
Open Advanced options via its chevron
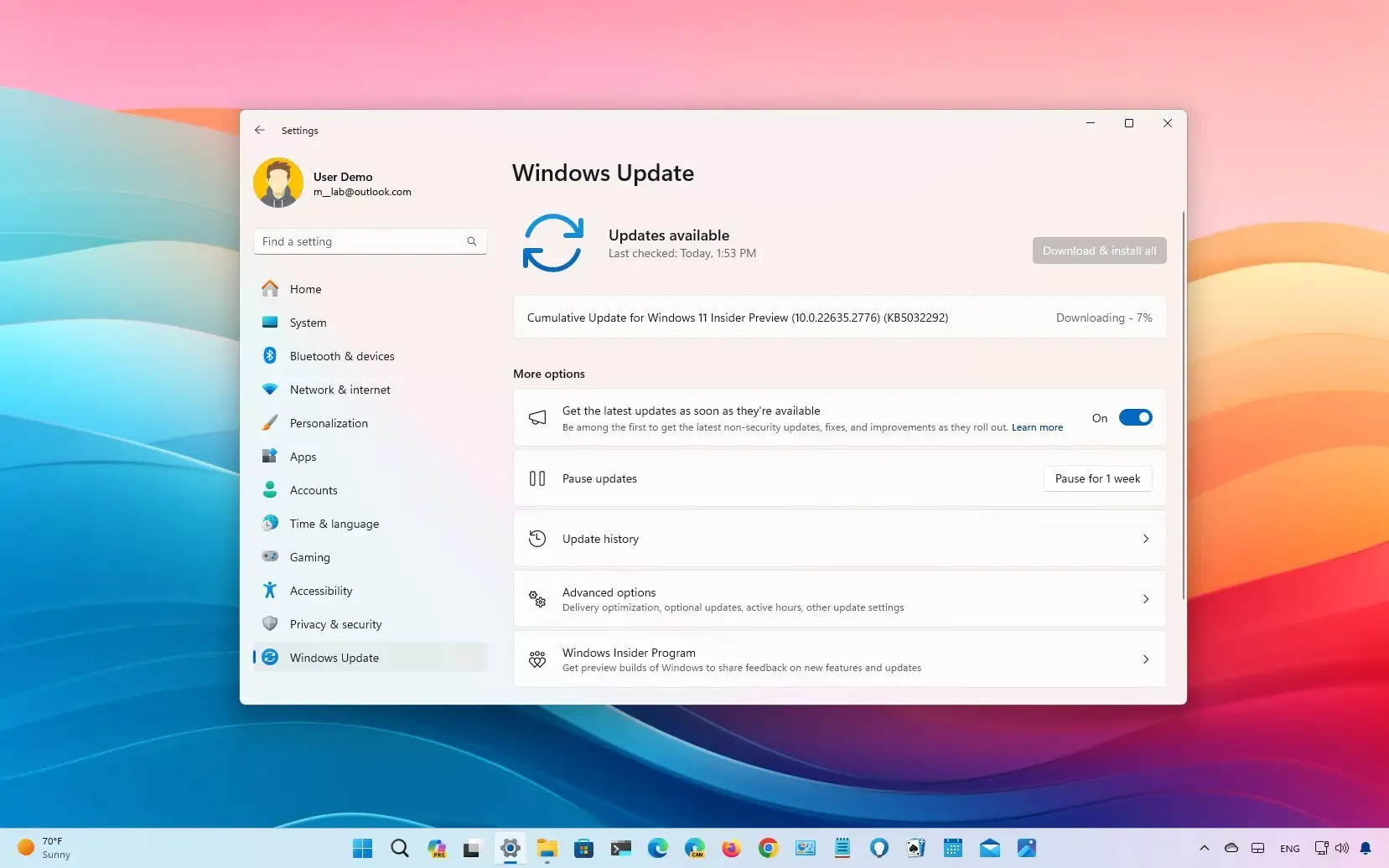click(x=1145, y=598)
